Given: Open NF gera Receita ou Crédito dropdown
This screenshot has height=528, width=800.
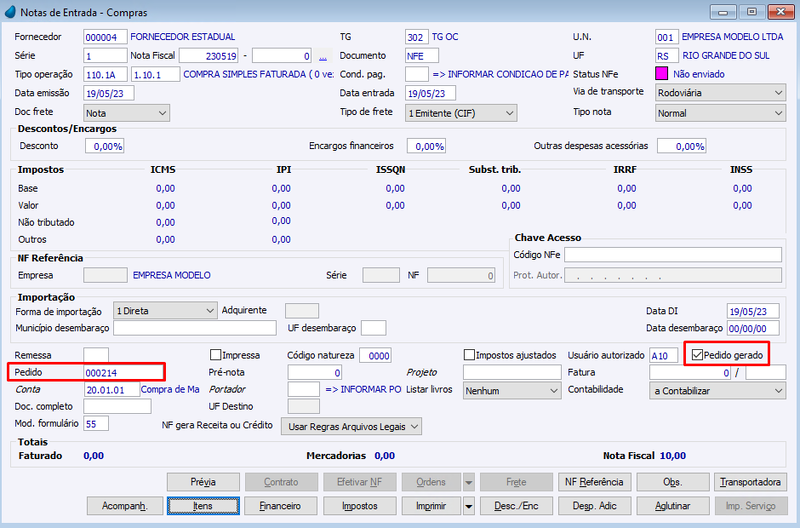Looking at the screenshot, I should click(x=352, y=426).
